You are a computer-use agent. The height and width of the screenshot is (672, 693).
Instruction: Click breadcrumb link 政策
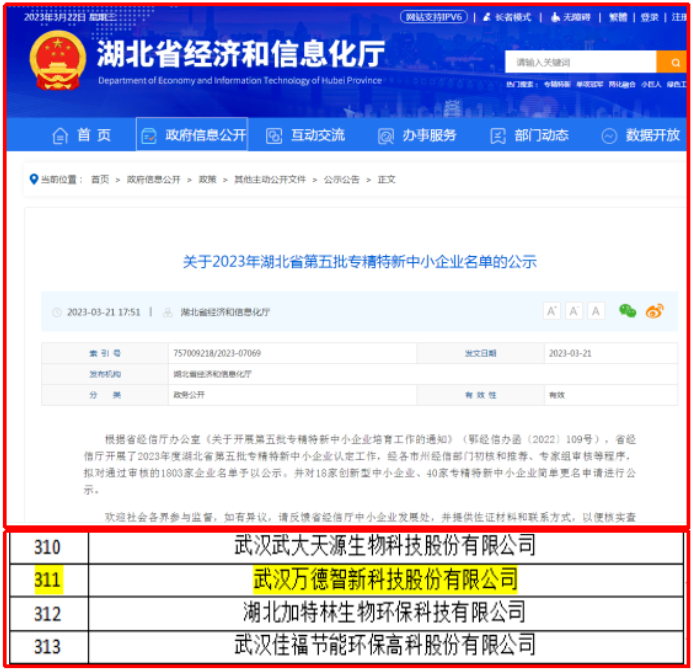207,179
